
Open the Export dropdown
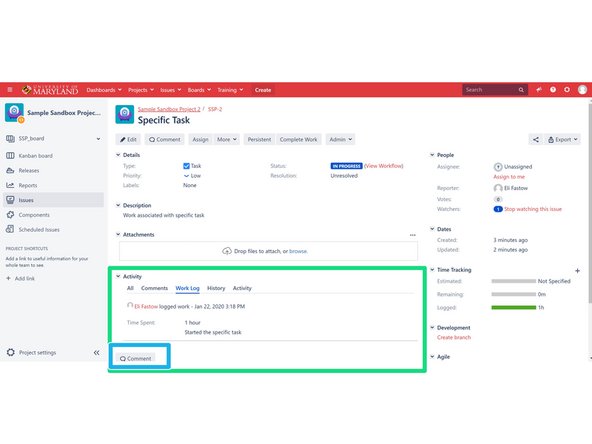pos(563,139)
